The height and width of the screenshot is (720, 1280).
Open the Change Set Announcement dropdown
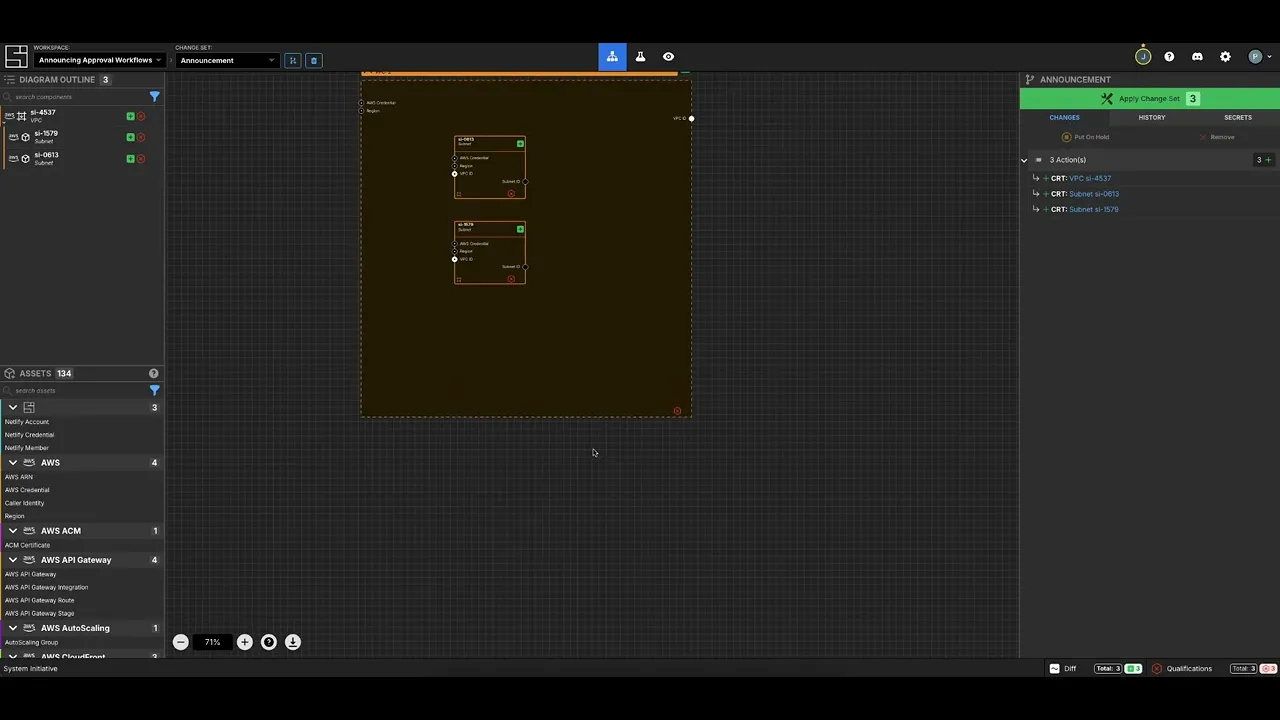click(227, 60)
